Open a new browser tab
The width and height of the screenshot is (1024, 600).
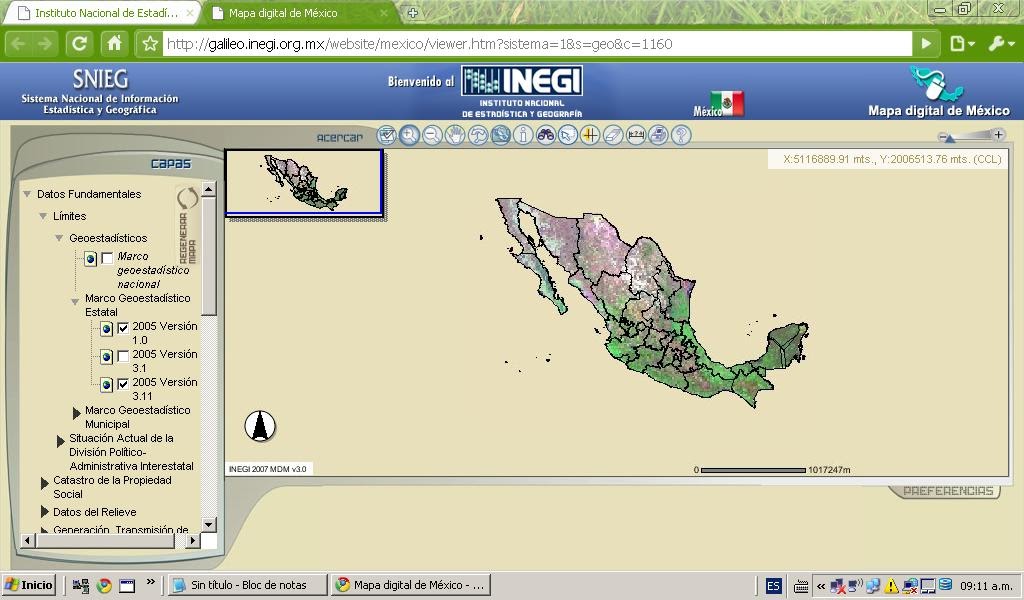pos(413,12)
